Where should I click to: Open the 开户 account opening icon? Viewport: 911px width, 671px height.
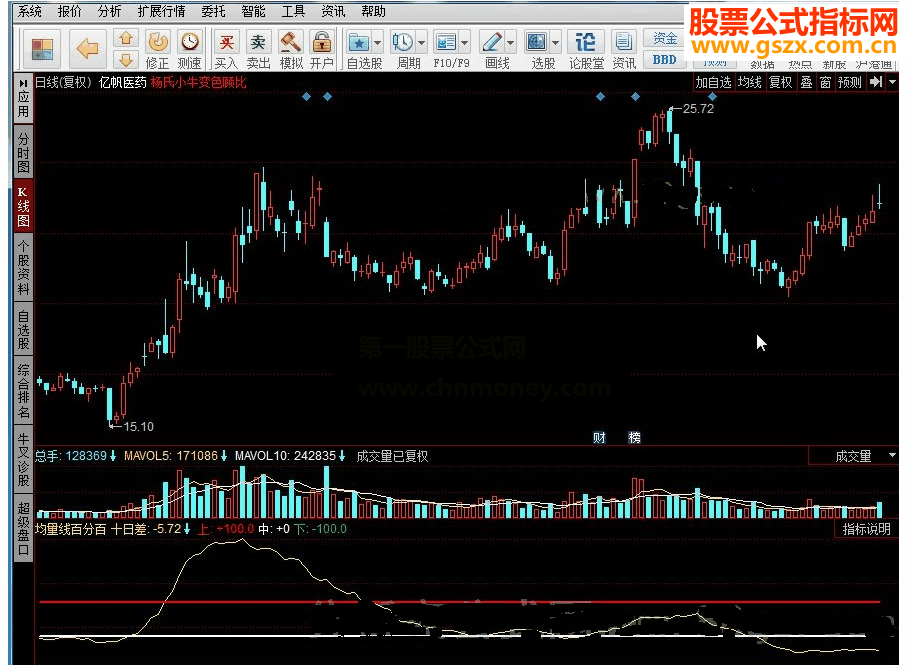(x=321, y=49)
